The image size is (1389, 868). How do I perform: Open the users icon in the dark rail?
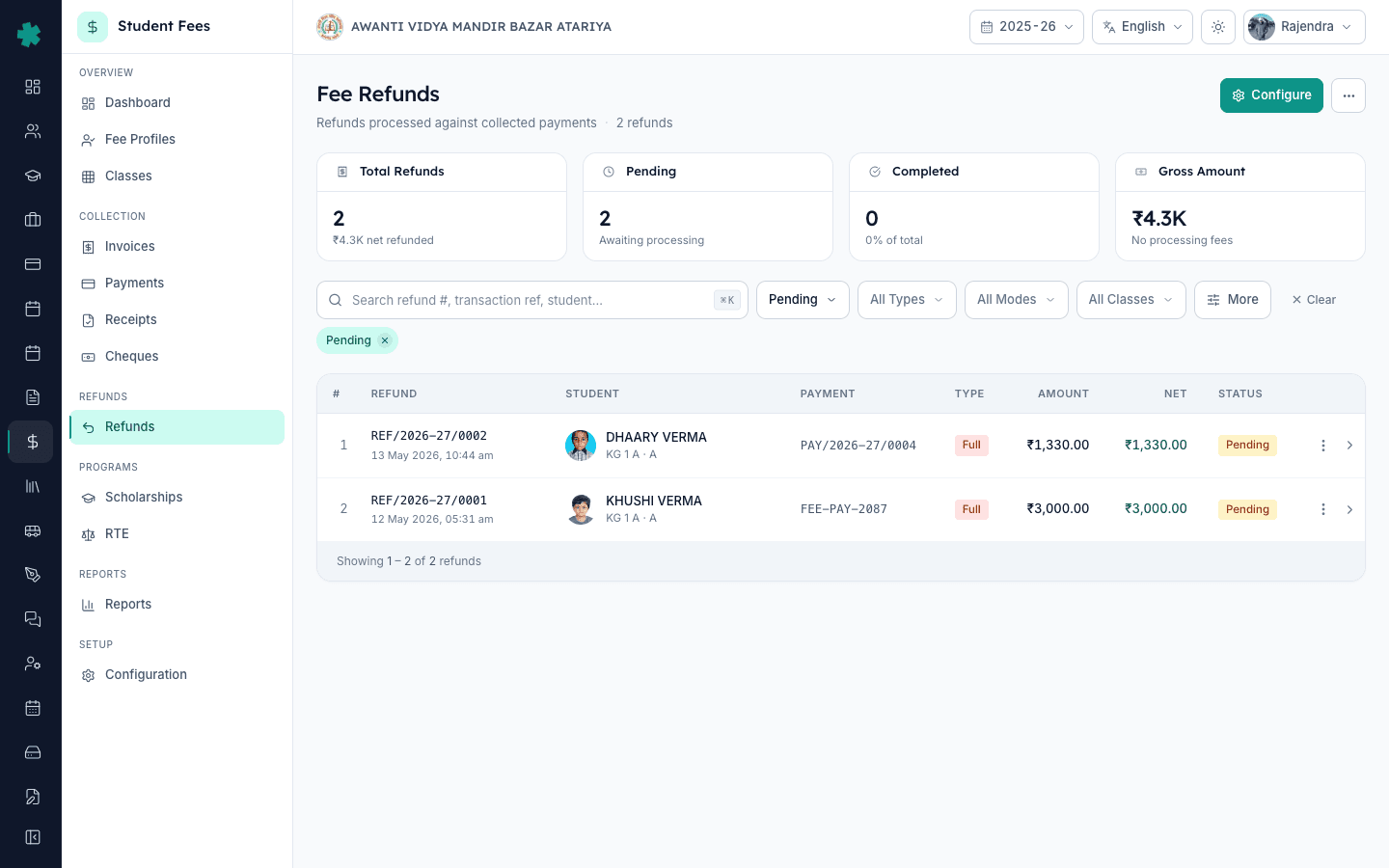(x=33, y=131)
